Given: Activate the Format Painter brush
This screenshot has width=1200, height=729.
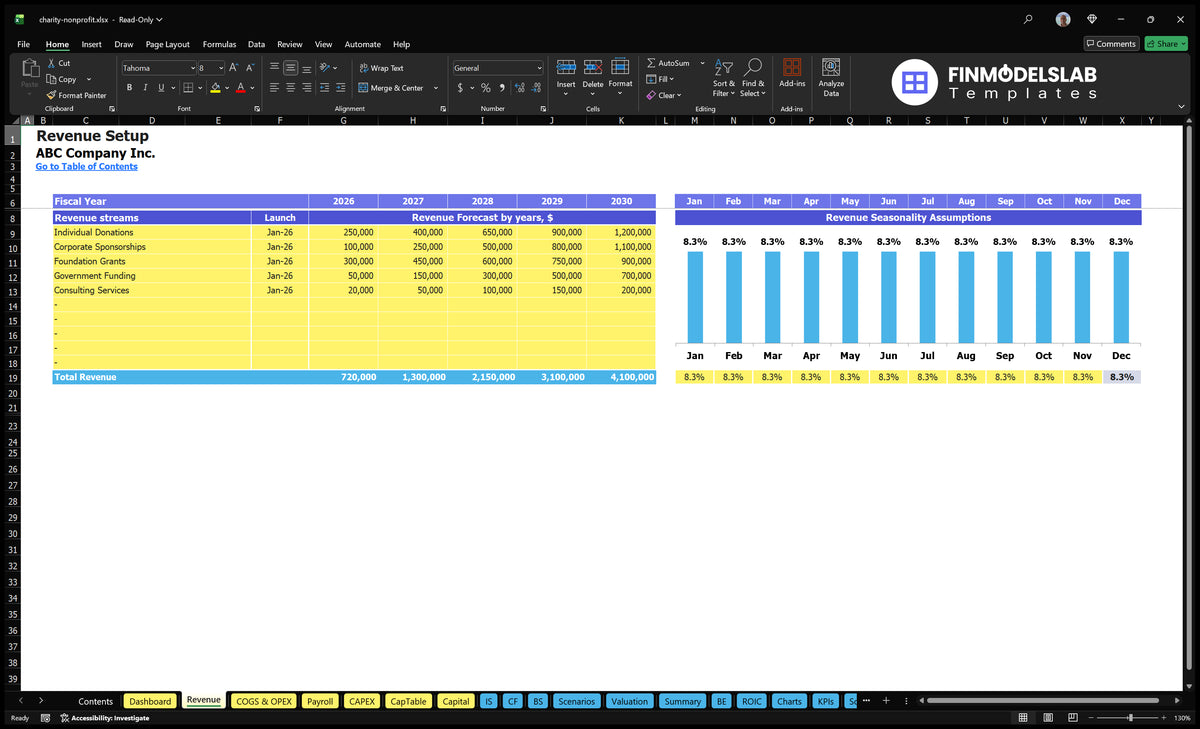Looking at the screenshot, I should (x=77, y=95).
